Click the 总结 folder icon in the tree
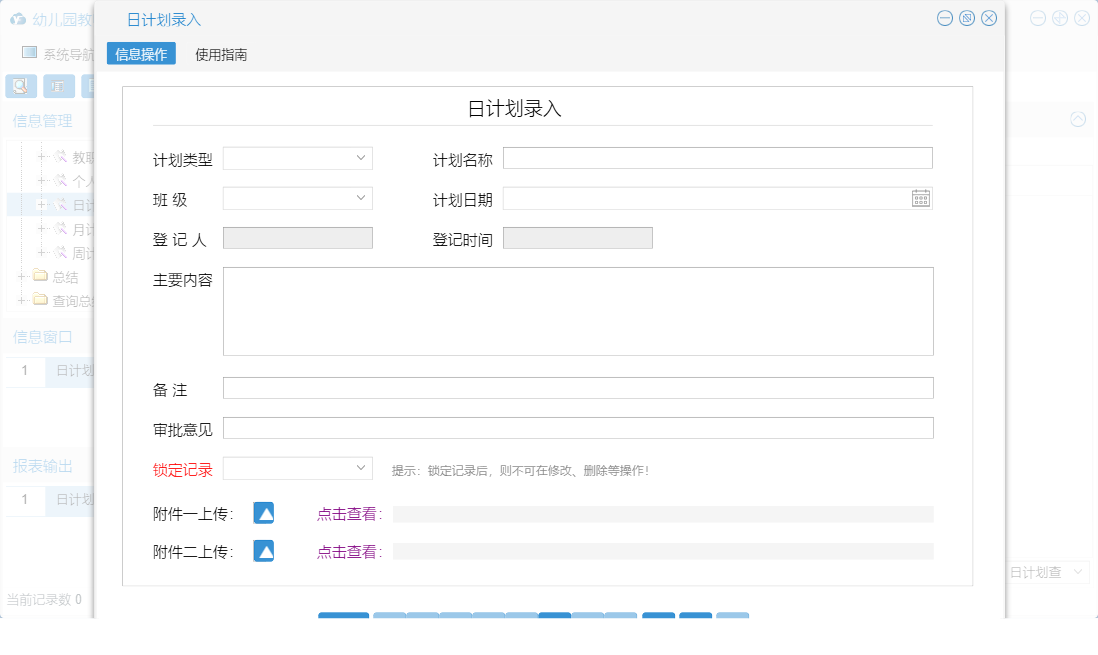 [x=39, y=276]
